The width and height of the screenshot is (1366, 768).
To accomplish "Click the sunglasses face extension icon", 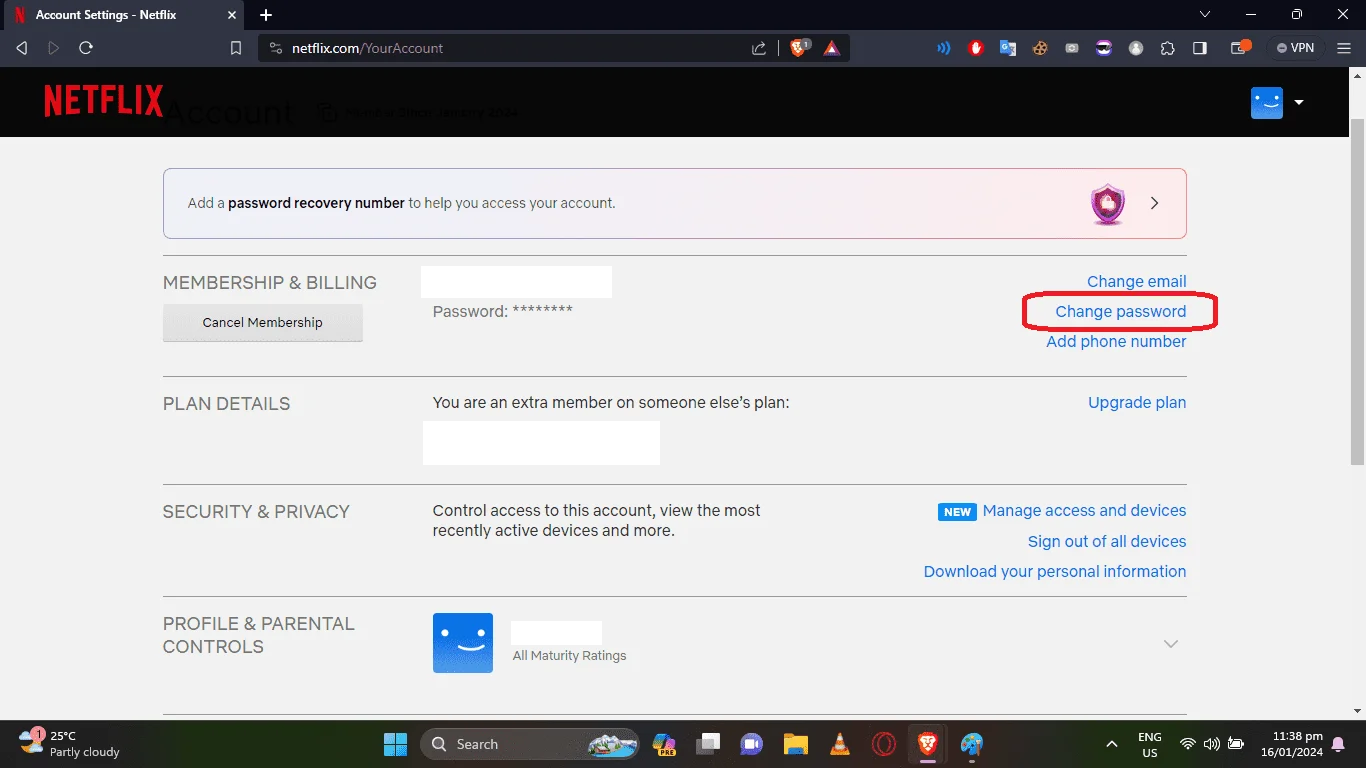I will click(x=1104, y=48).
